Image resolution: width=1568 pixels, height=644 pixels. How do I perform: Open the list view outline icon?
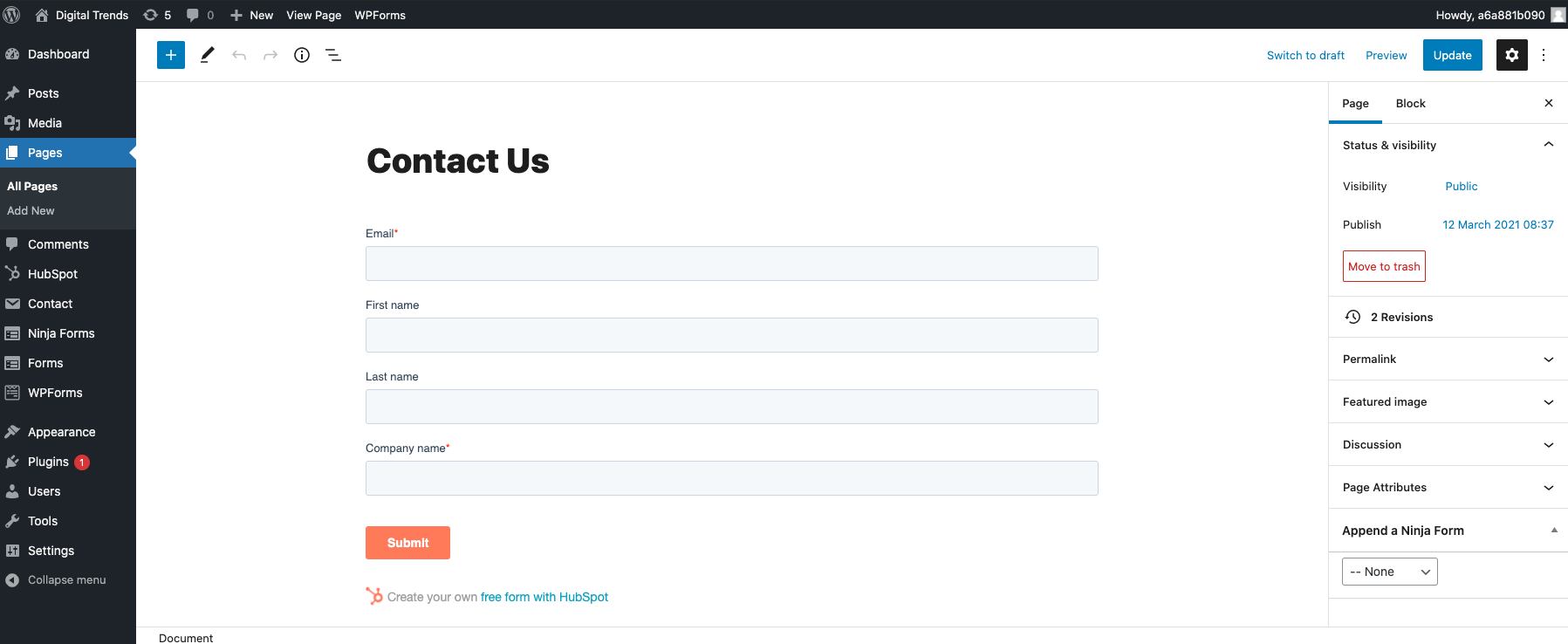pos(333,55)
